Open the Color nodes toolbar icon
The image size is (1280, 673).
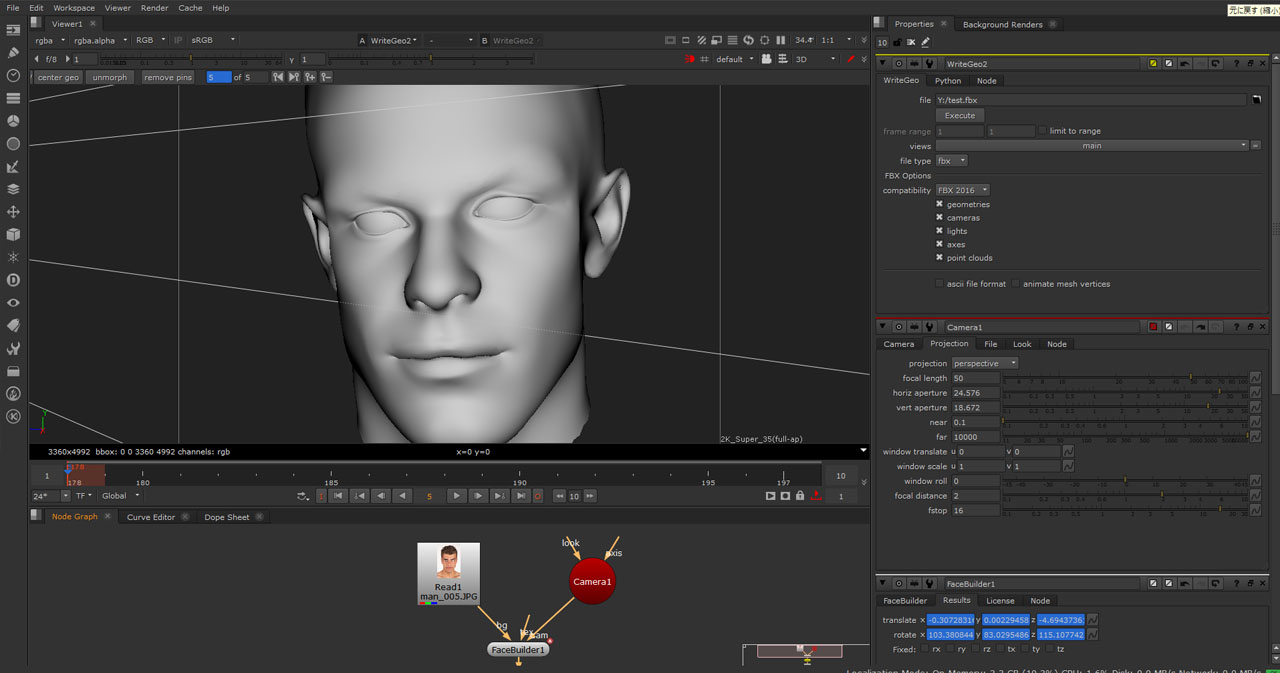(x=13, y=121)
